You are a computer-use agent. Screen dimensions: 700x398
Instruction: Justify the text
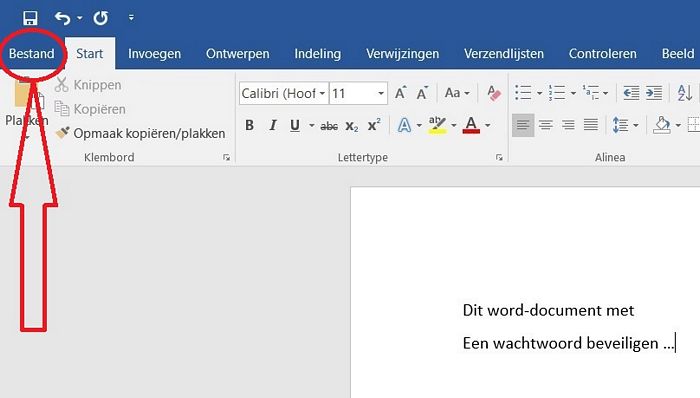591,125
